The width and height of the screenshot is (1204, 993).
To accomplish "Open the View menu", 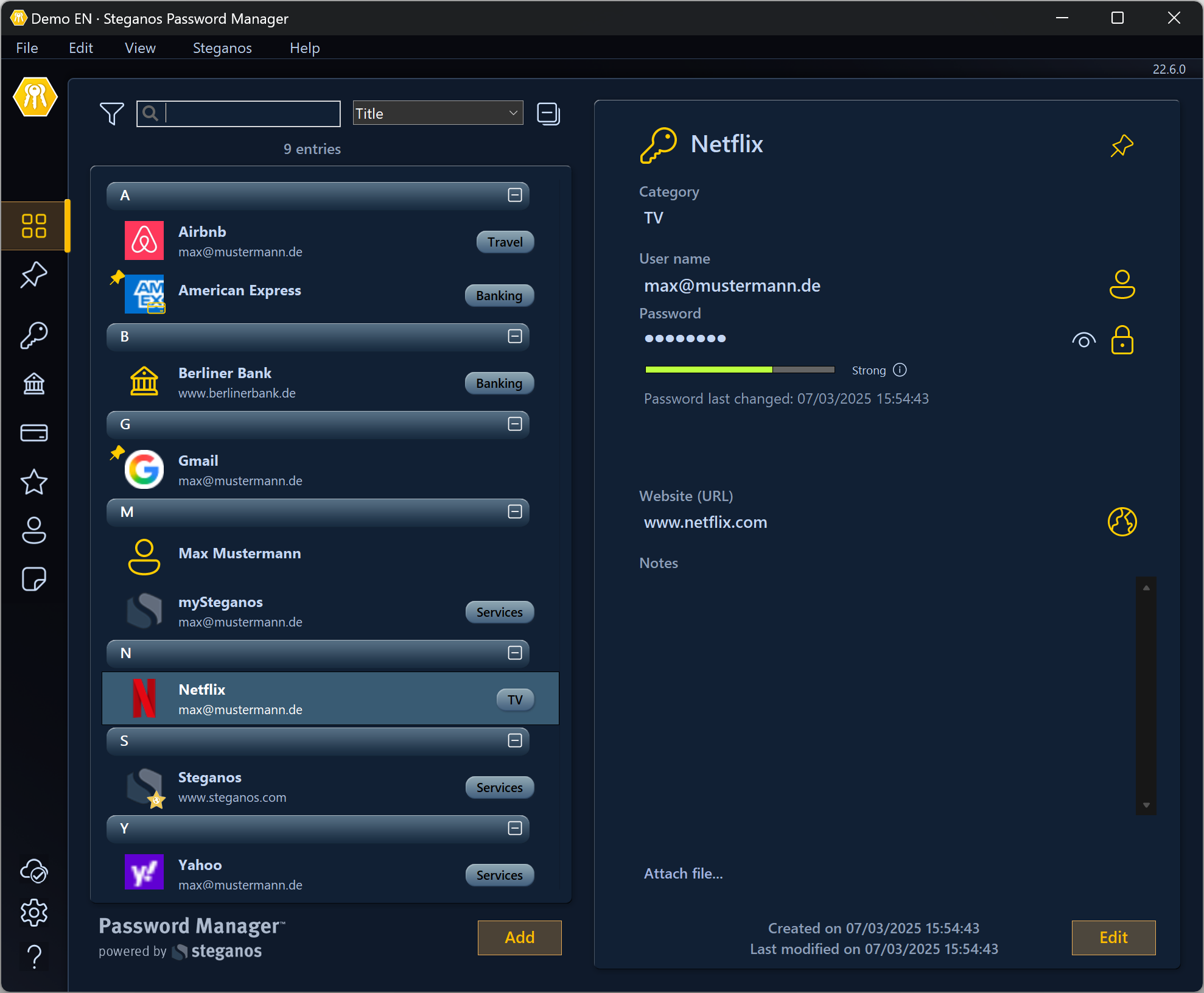I will [140, 48].
